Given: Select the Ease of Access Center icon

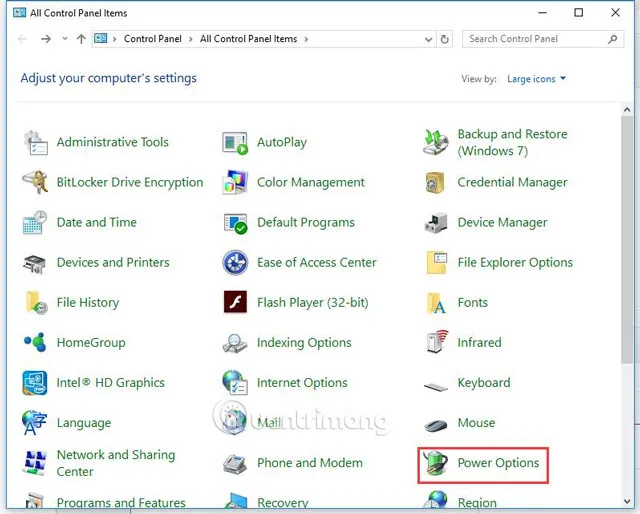Looking at the screenshot, I should tap(235, 263).
